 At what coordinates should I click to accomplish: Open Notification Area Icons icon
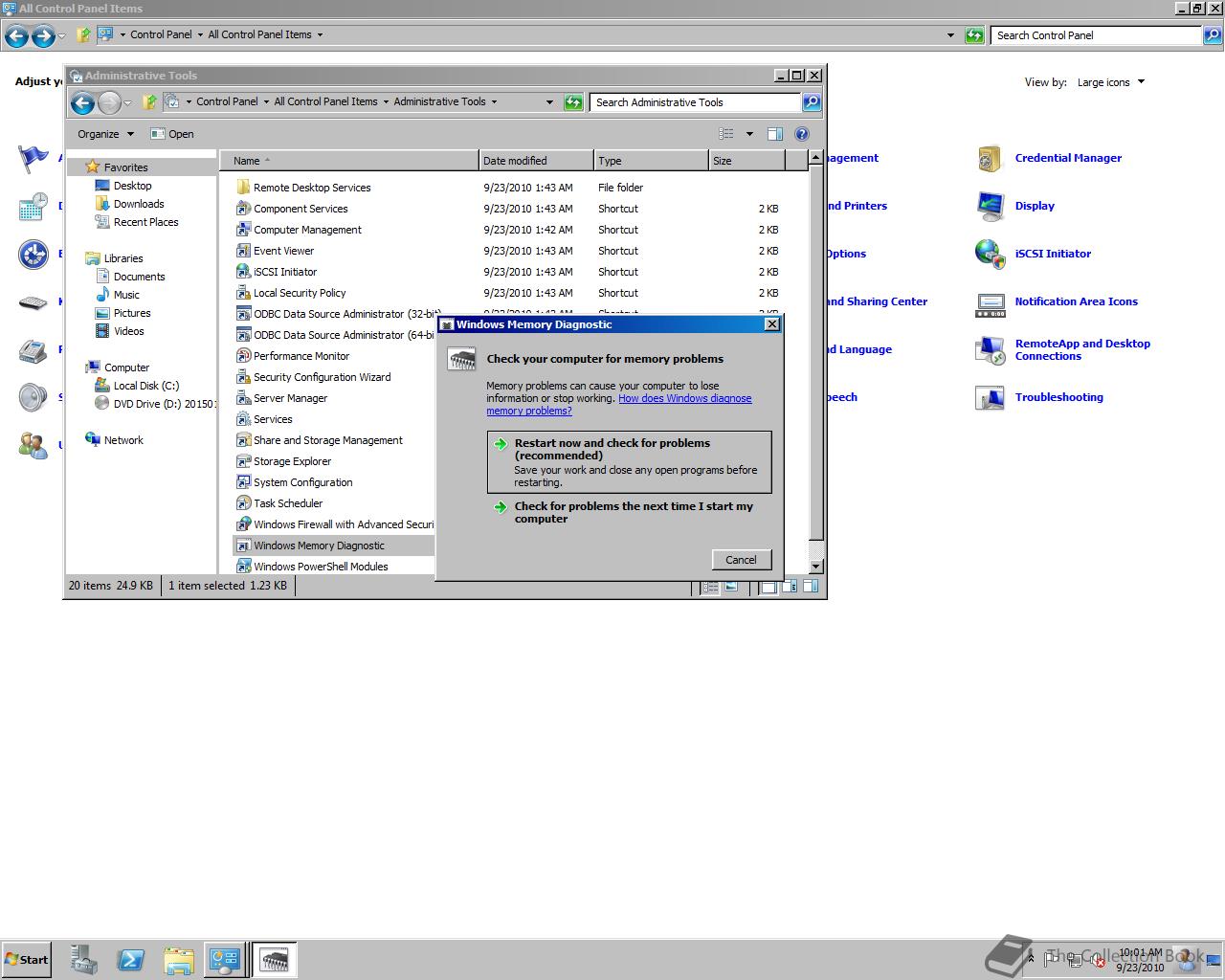click(x=990, y=305)
